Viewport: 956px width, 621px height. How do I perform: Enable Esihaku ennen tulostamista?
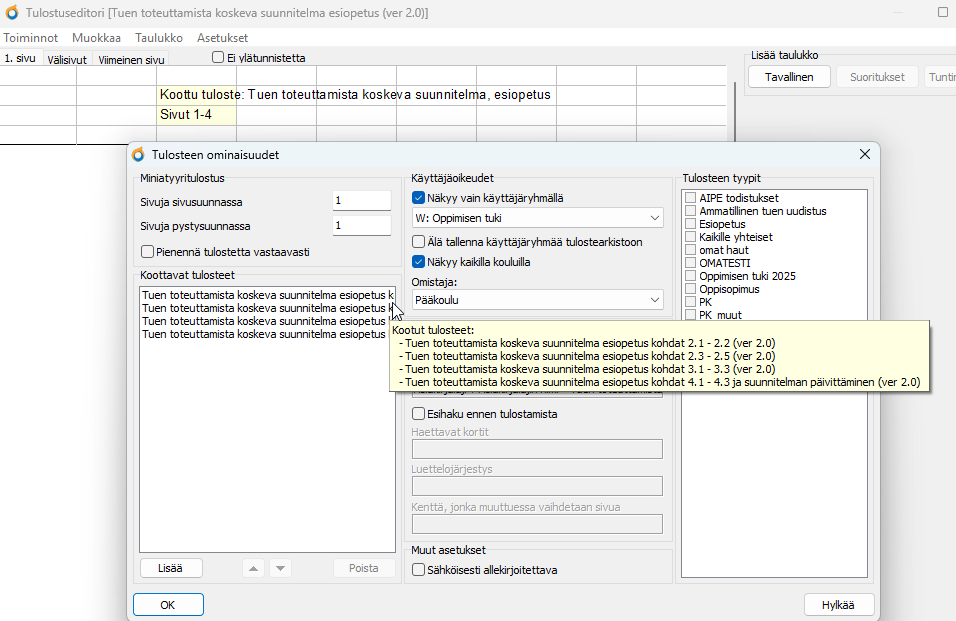[418, 413]
